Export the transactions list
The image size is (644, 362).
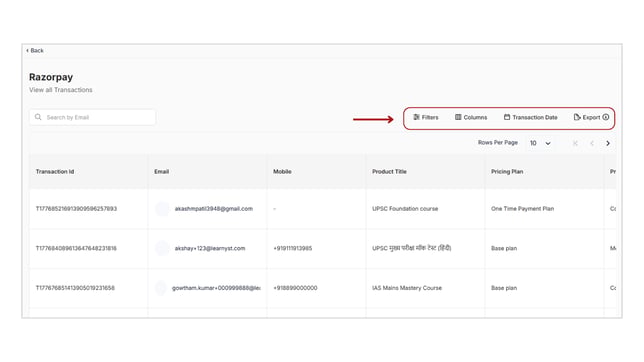click(587, 117)
